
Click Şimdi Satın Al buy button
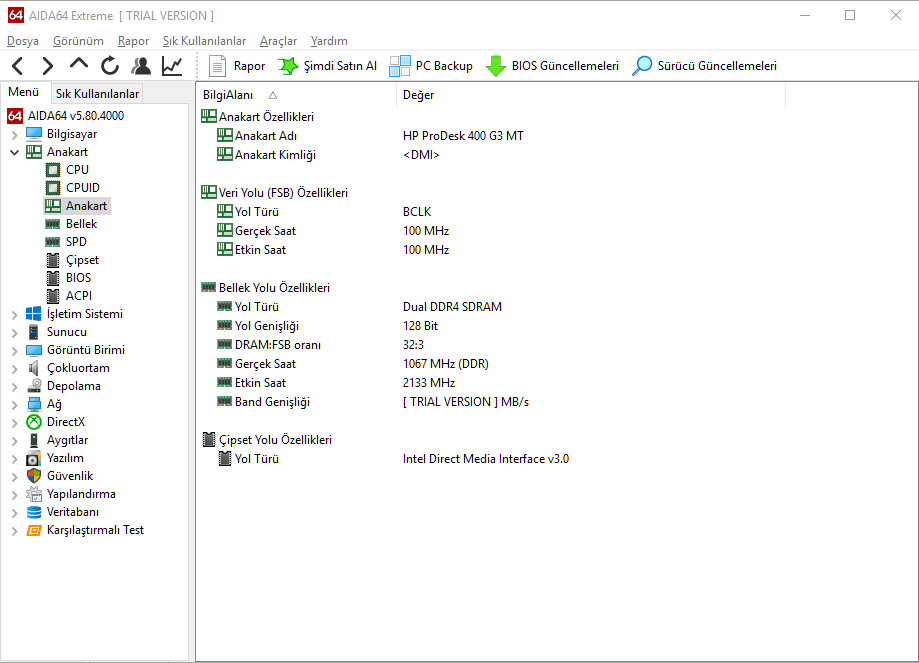tap(327, 66)
